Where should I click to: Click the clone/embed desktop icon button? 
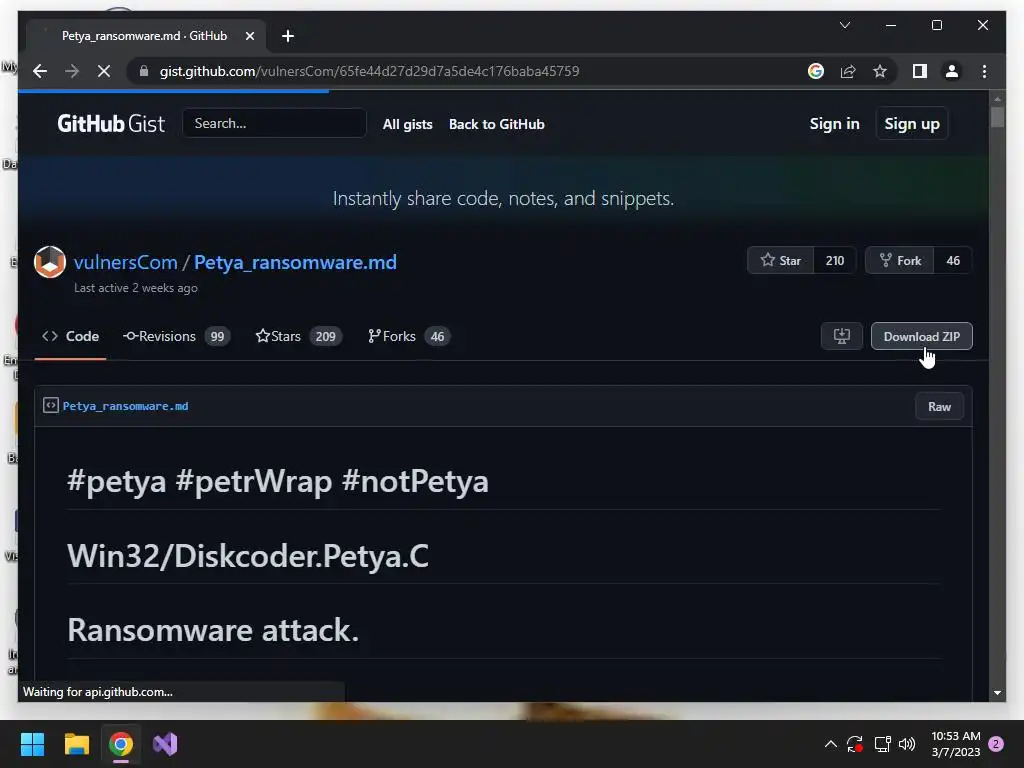coord(842,336)
